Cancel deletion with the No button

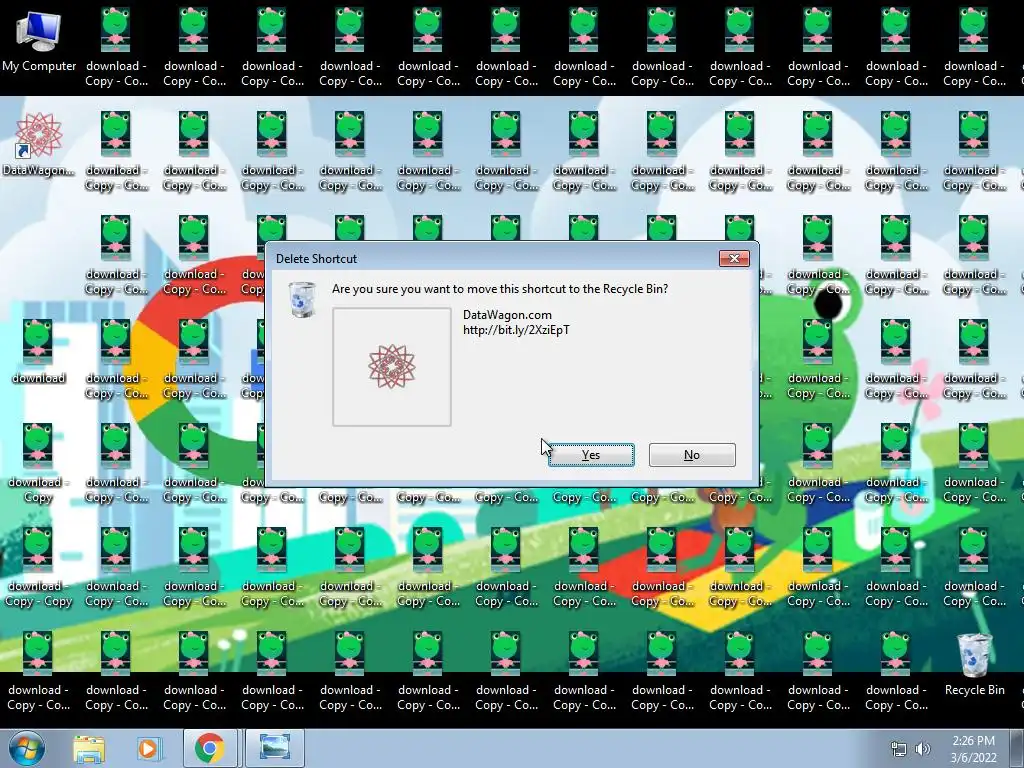[692, 455]
